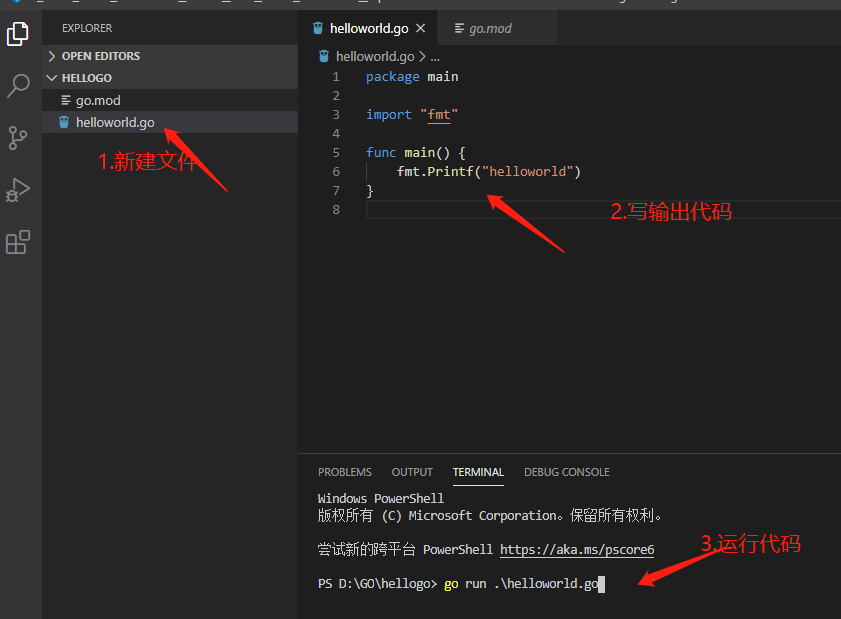841x619 pixels.
Task: Open the DEBUG CONSOLE panel tab
Action: [x=566, y=472]
